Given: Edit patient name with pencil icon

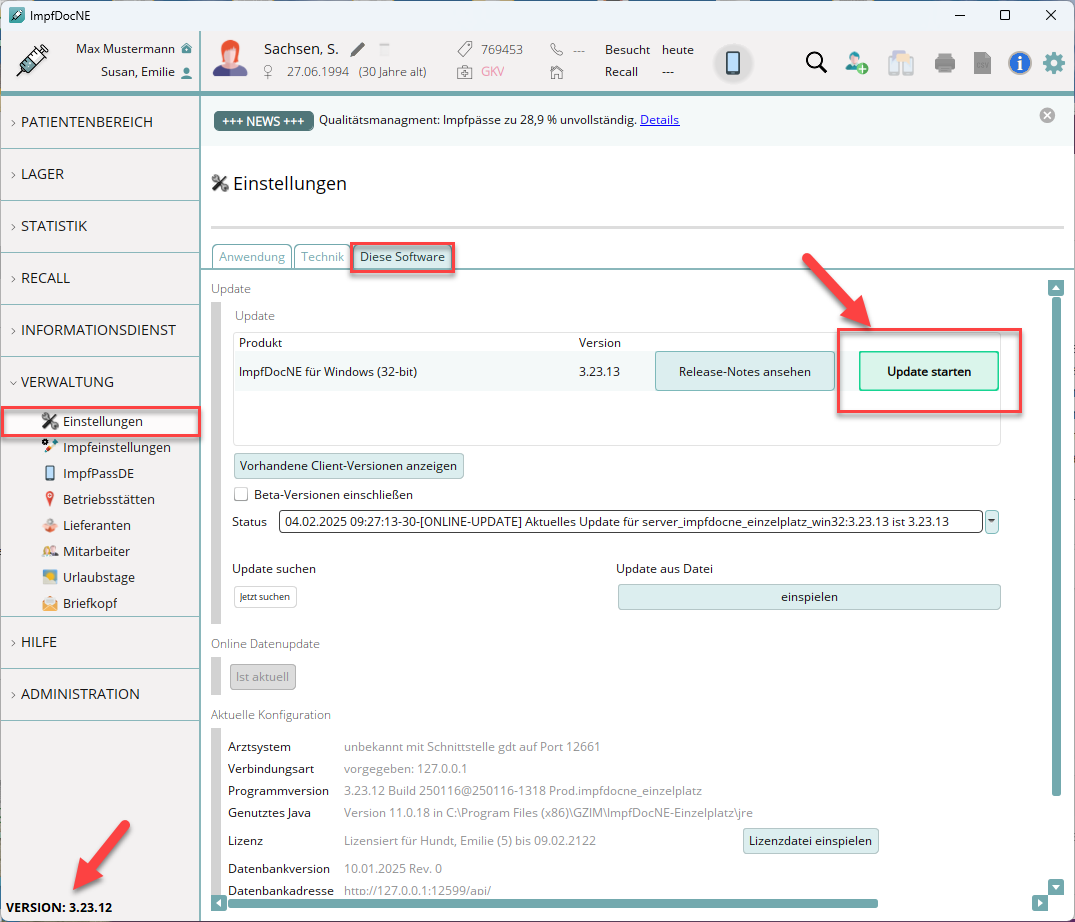Looking at the screenshot, I should tap(357, 49).
